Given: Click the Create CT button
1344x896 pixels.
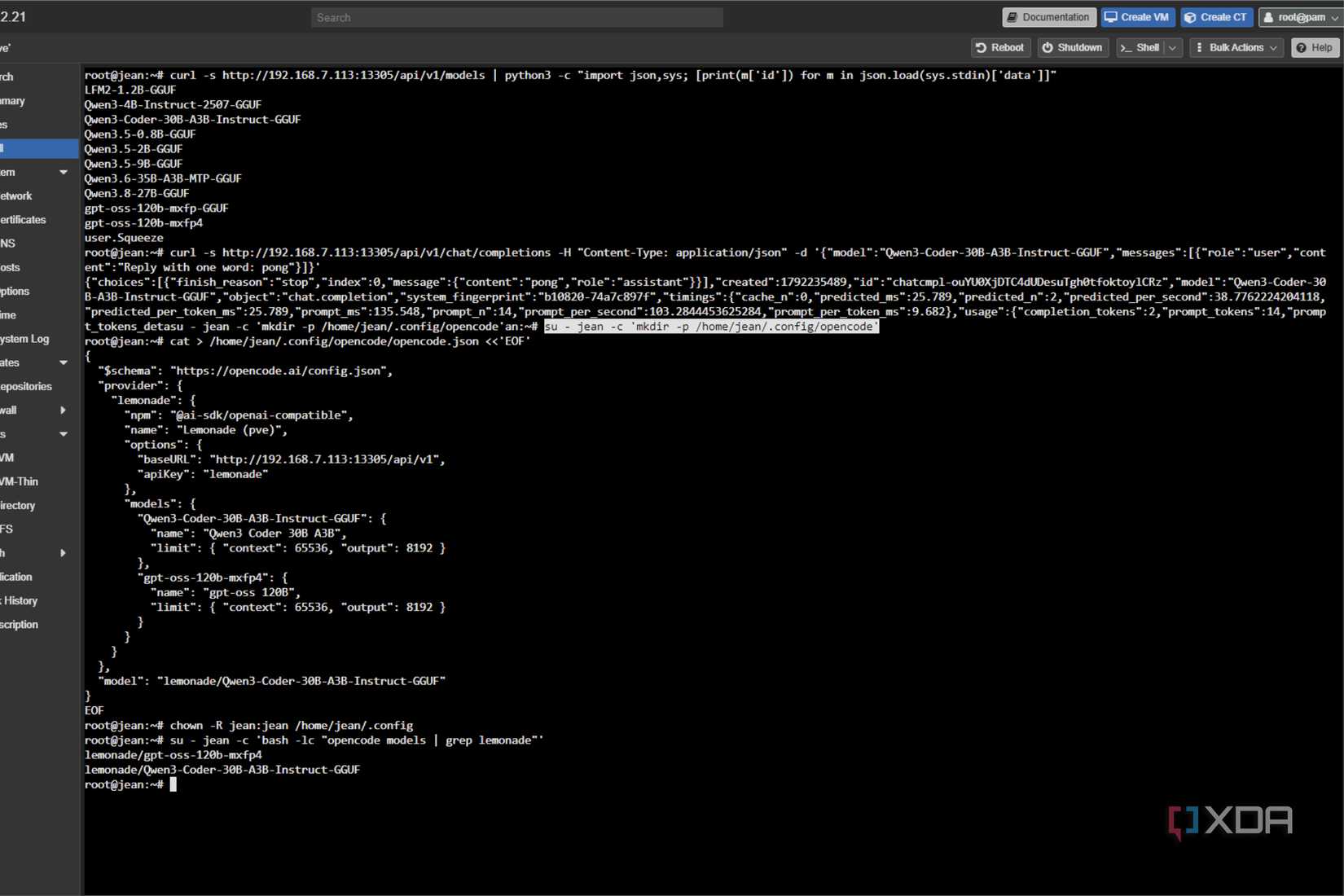Looking at the screenshot, I should (1216, 17).
